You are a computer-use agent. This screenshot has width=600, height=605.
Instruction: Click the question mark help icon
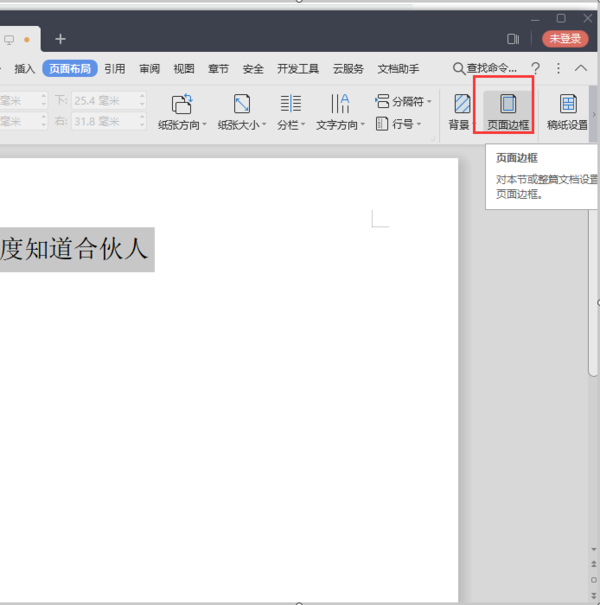pyautogui.click(x=535, y=69)
